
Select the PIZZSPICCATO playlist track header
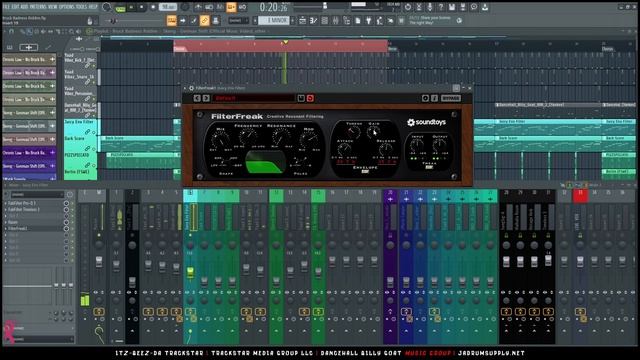coord(80,160)
